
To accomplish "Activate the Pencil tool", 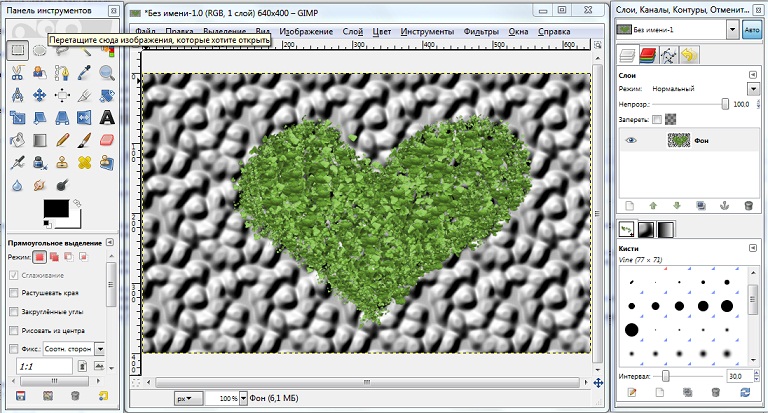I will tap(62, 140).
